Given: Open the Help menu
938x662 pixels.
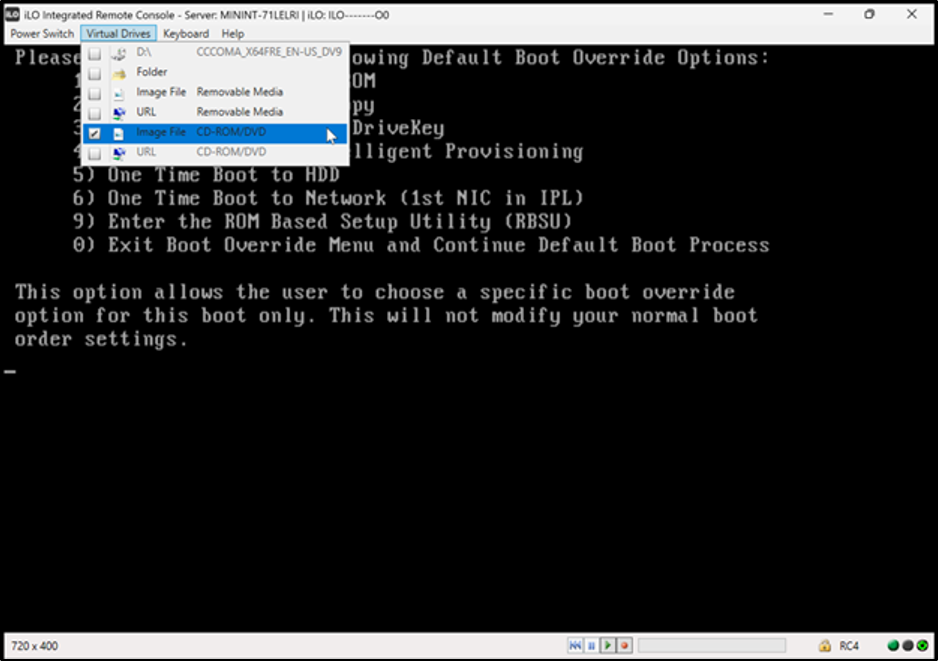Looking at the screenshot, I should [233, 33].
